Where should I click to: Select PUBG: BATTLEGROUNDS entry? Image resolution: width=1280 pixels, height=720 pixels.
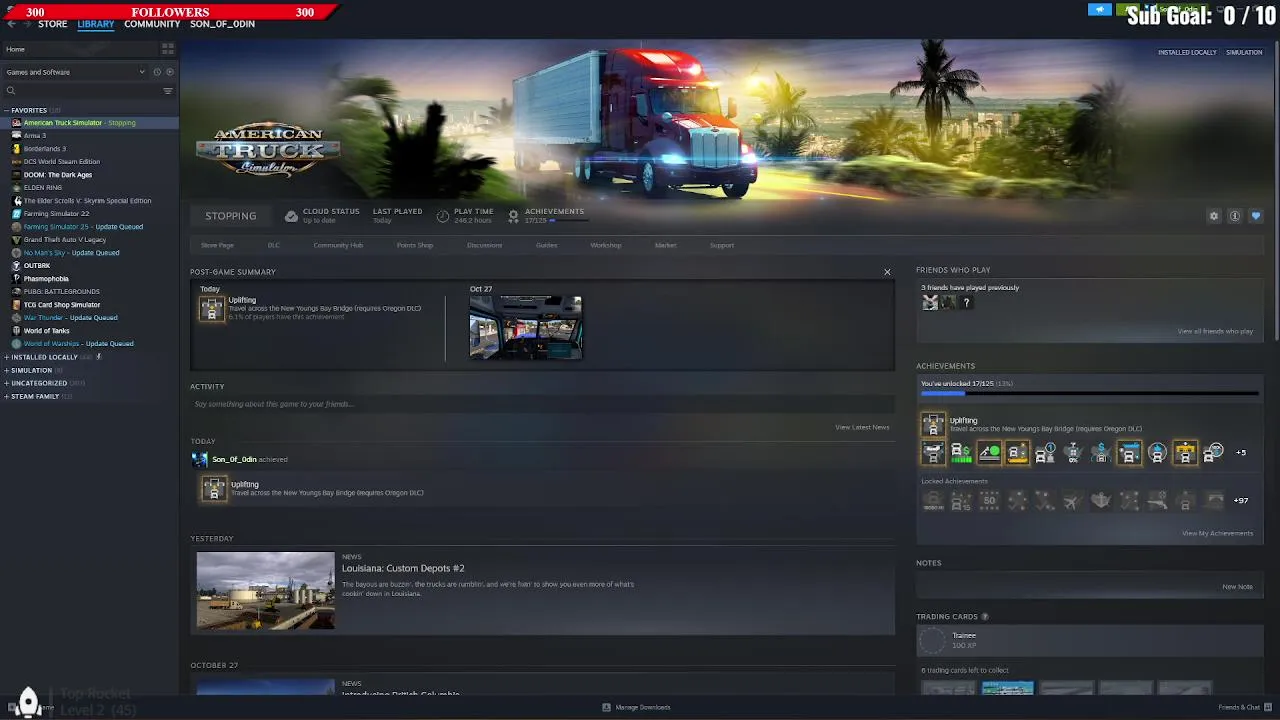tap(61, 292)
